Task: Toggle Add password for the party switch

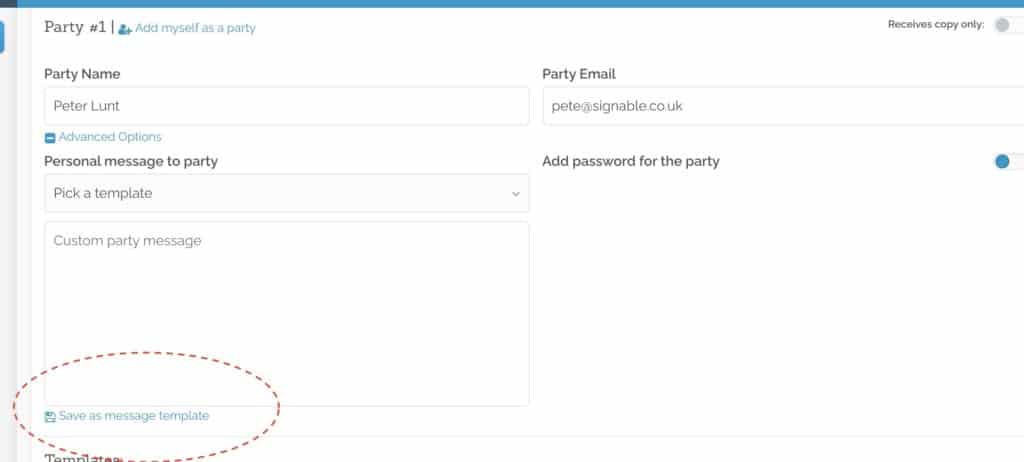Action: [x=1008, y=161]
